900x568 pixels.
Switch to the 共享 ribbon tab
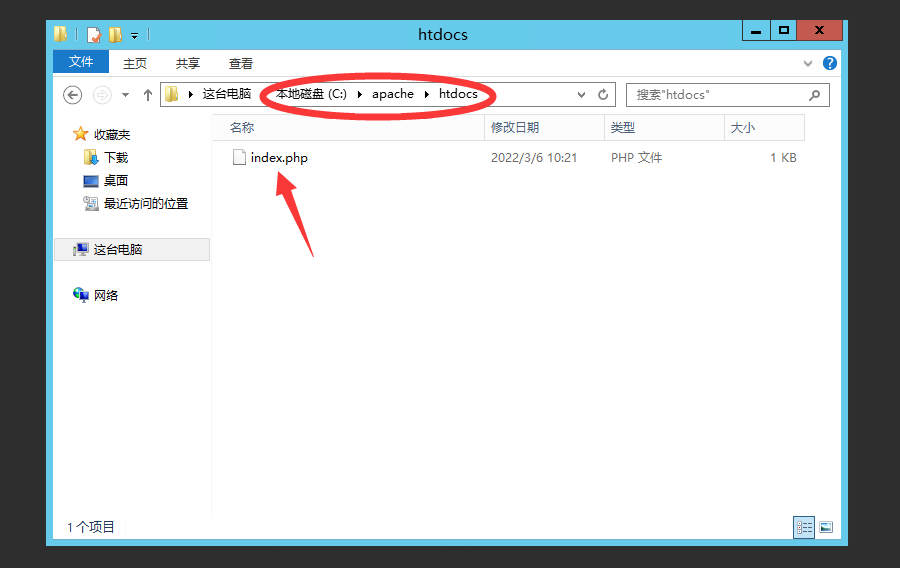tap(188, 63)
